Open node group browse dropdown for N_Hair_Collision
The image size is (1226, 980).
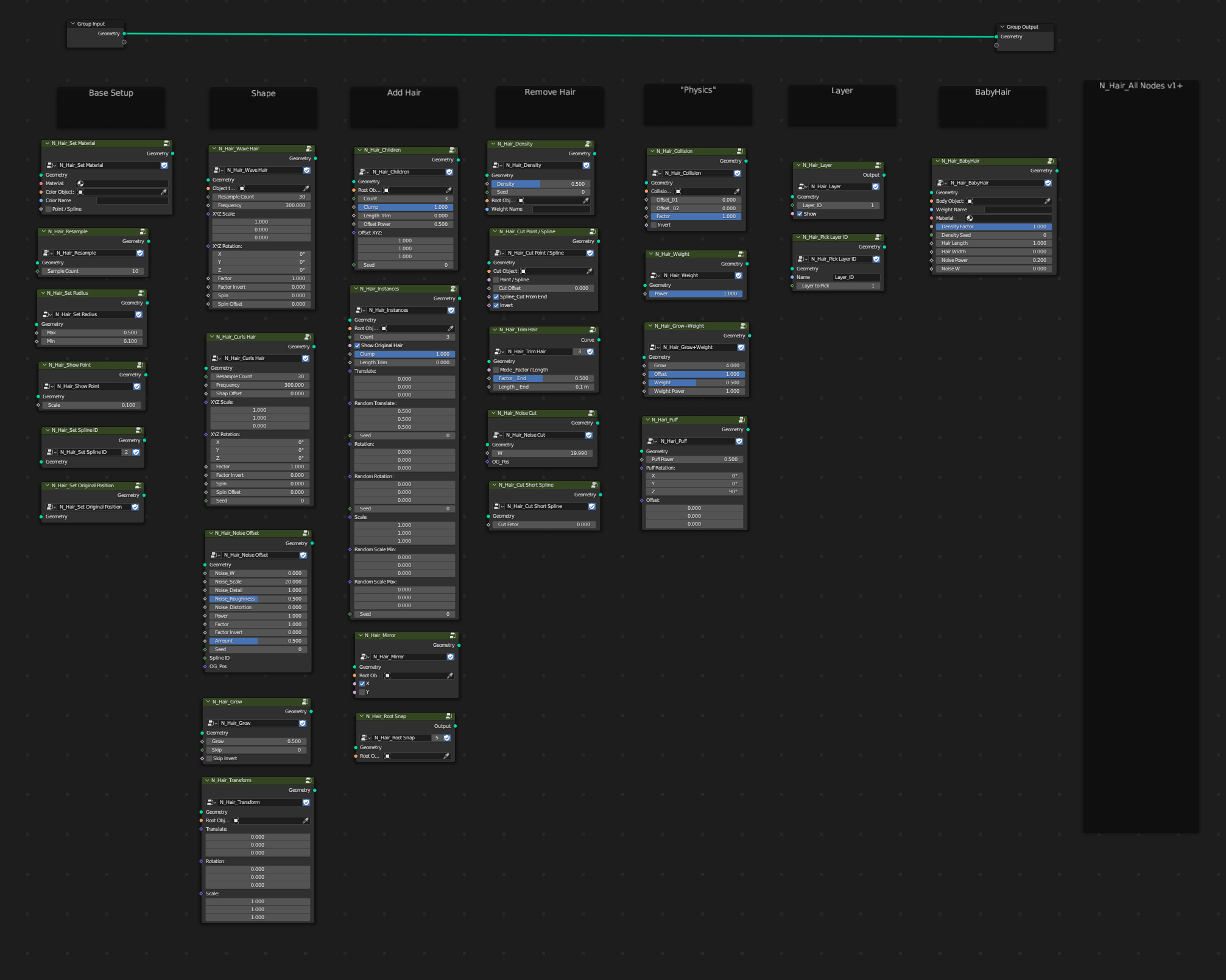click(x=657, y=173)
